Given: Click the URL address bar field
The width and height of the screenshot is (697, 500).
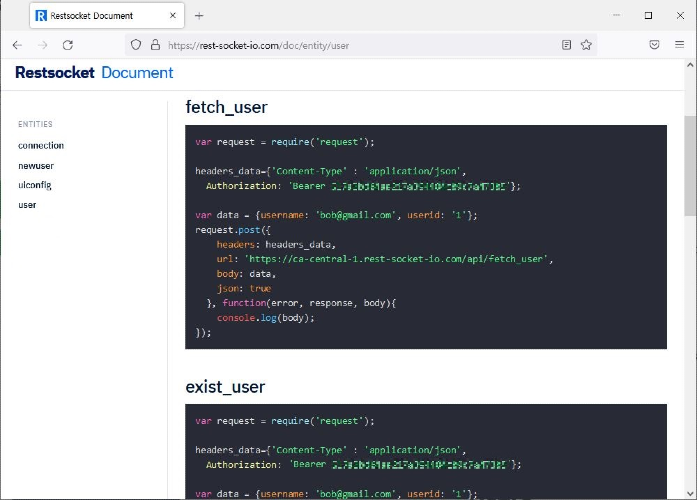Looking at the screenshot, I should coord(350,45).
